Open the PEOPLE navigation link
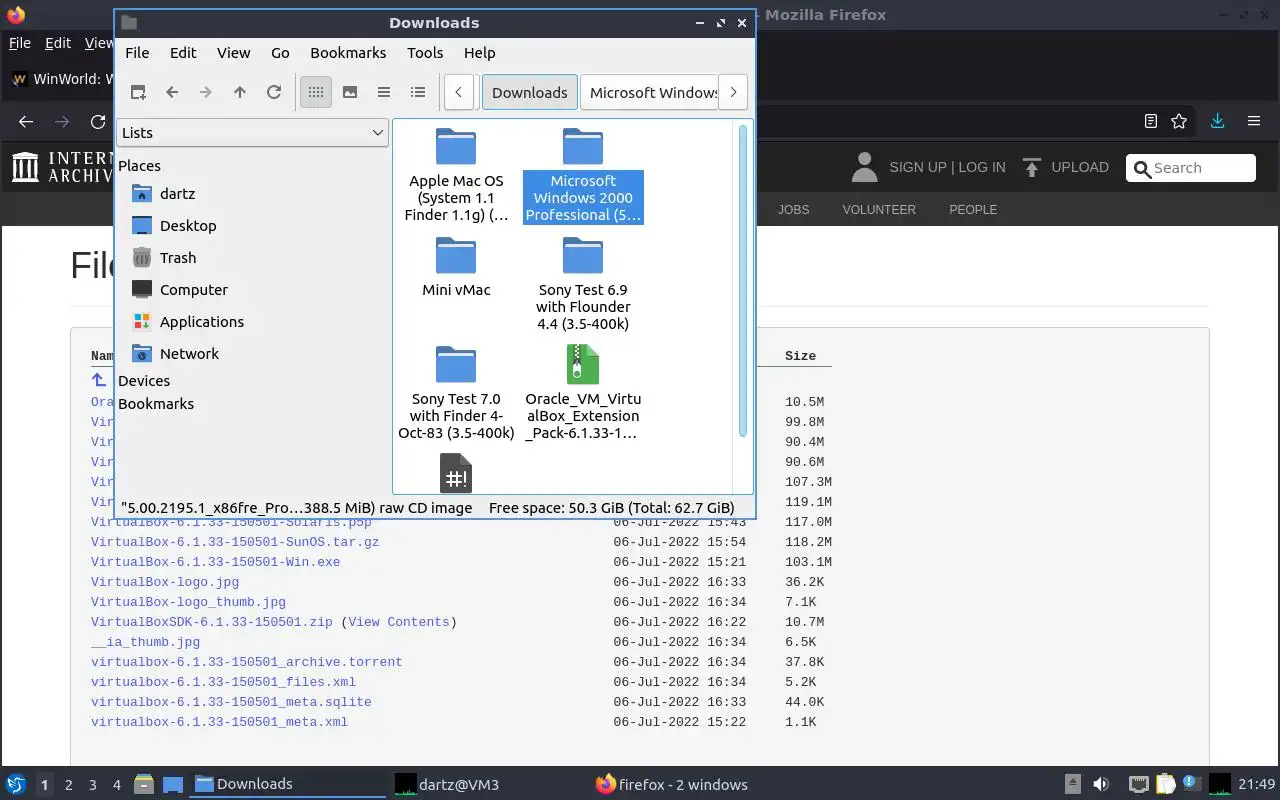 point(973,210)
